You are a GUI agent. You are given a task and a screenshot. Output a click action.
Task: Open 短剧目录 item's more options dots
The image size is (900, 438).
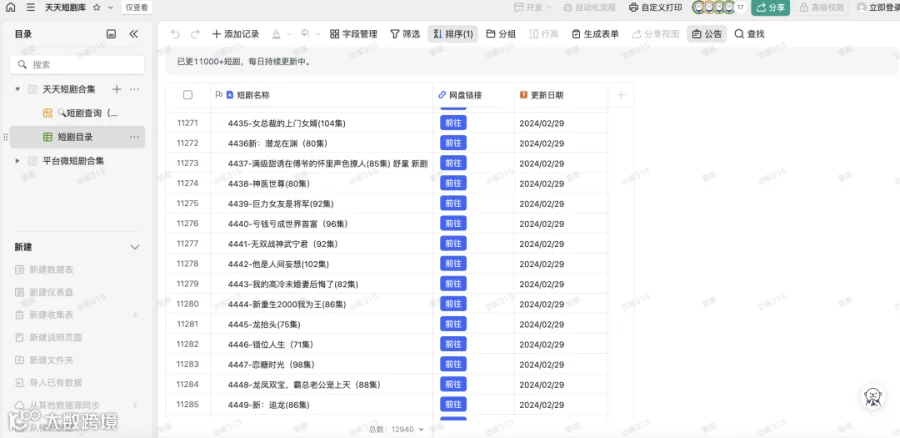coord(134,137)
